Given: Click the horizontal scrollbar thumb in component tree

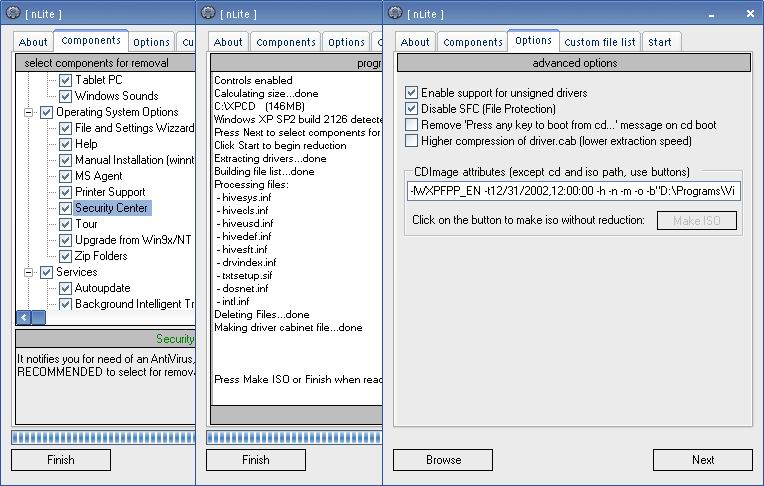Looking at the screenshot, I should [x=38, y=318].
